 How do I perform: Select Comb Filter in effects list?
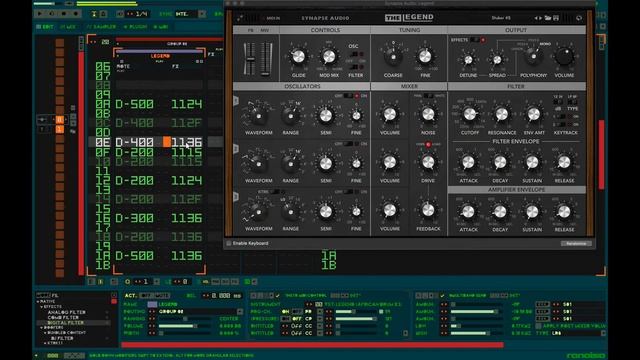(x=63, y=318)
